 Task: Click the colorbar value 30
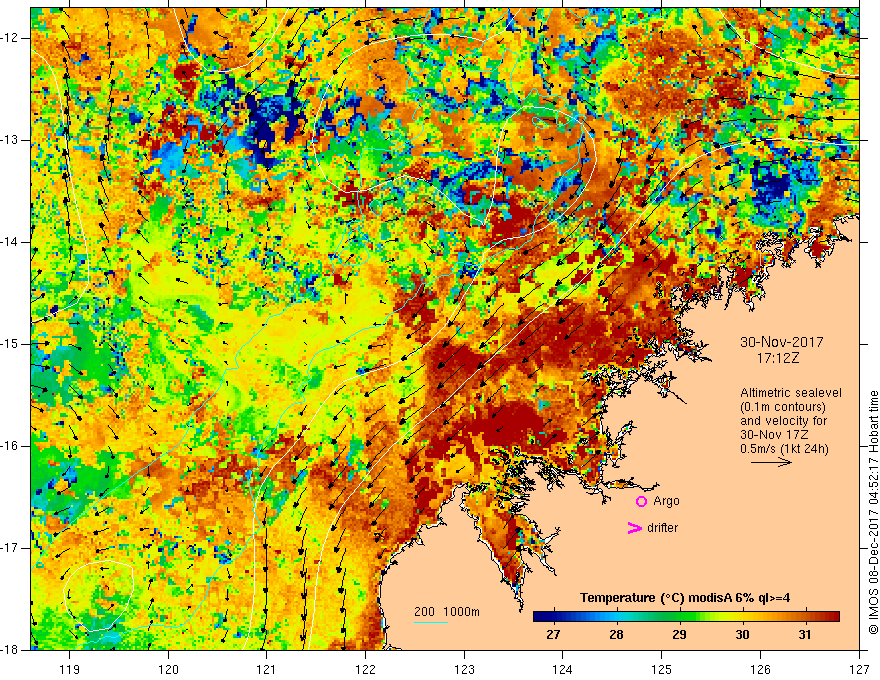pyautogui.click(x=742, y=635)
